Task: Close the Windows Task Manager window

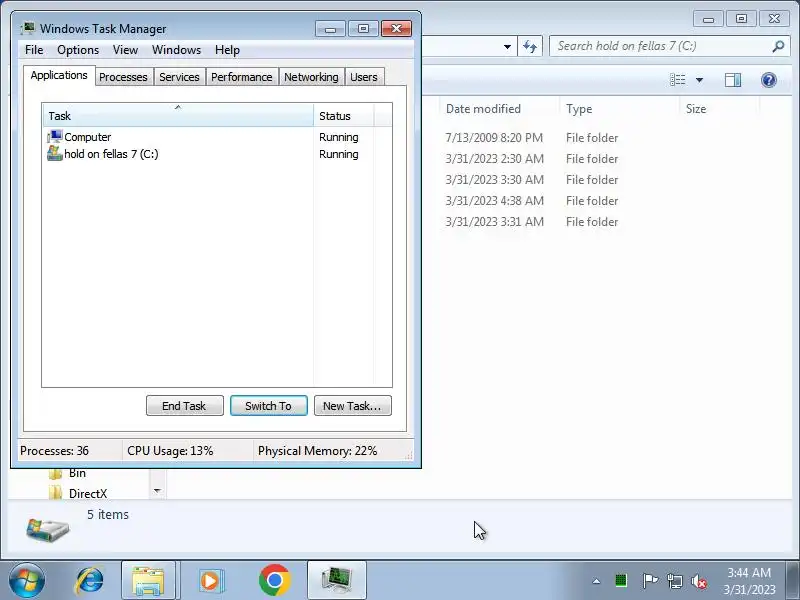Action: point(396,29)
